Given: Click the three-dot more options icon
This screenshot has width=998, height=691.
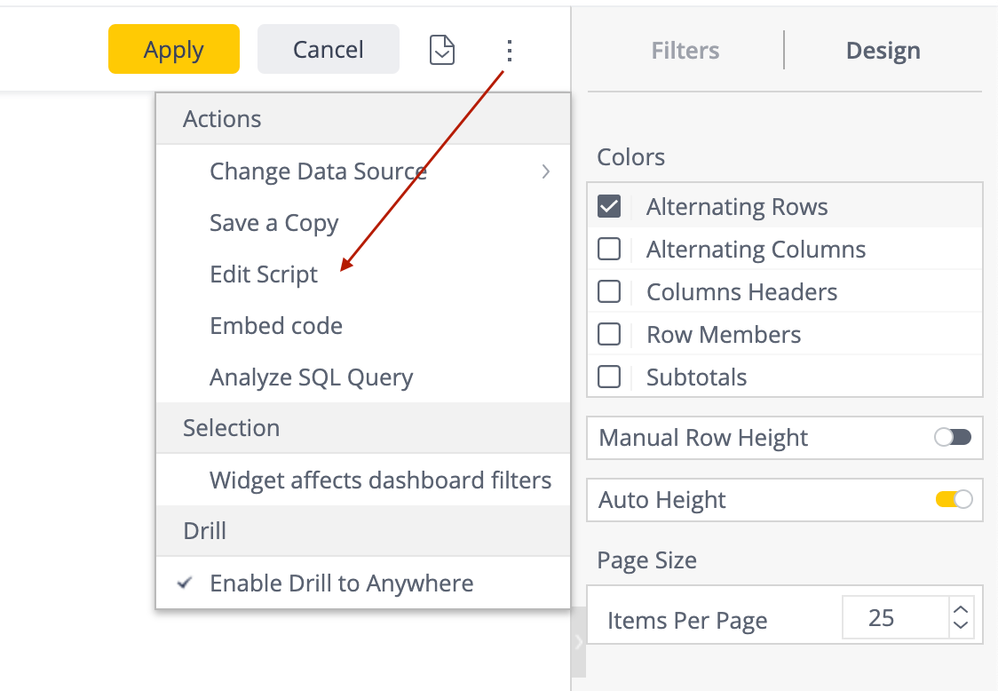Looking at the screenshot, I should click(509, 50).
